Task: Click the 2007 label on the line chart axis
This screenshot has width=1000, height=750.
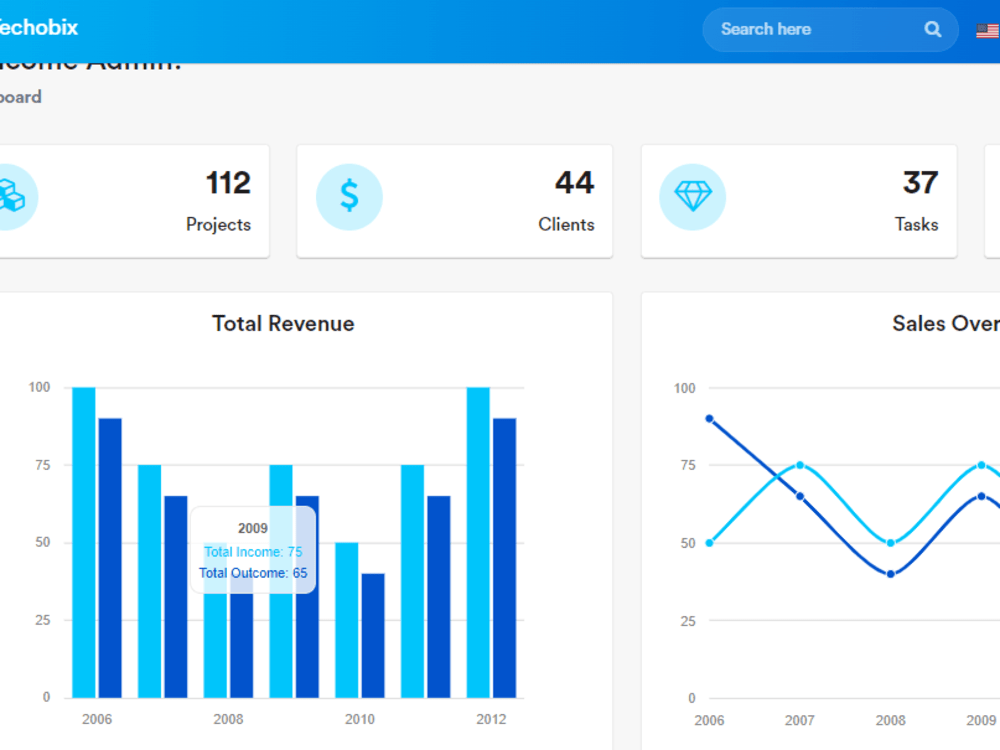Action: pos(800,720)
